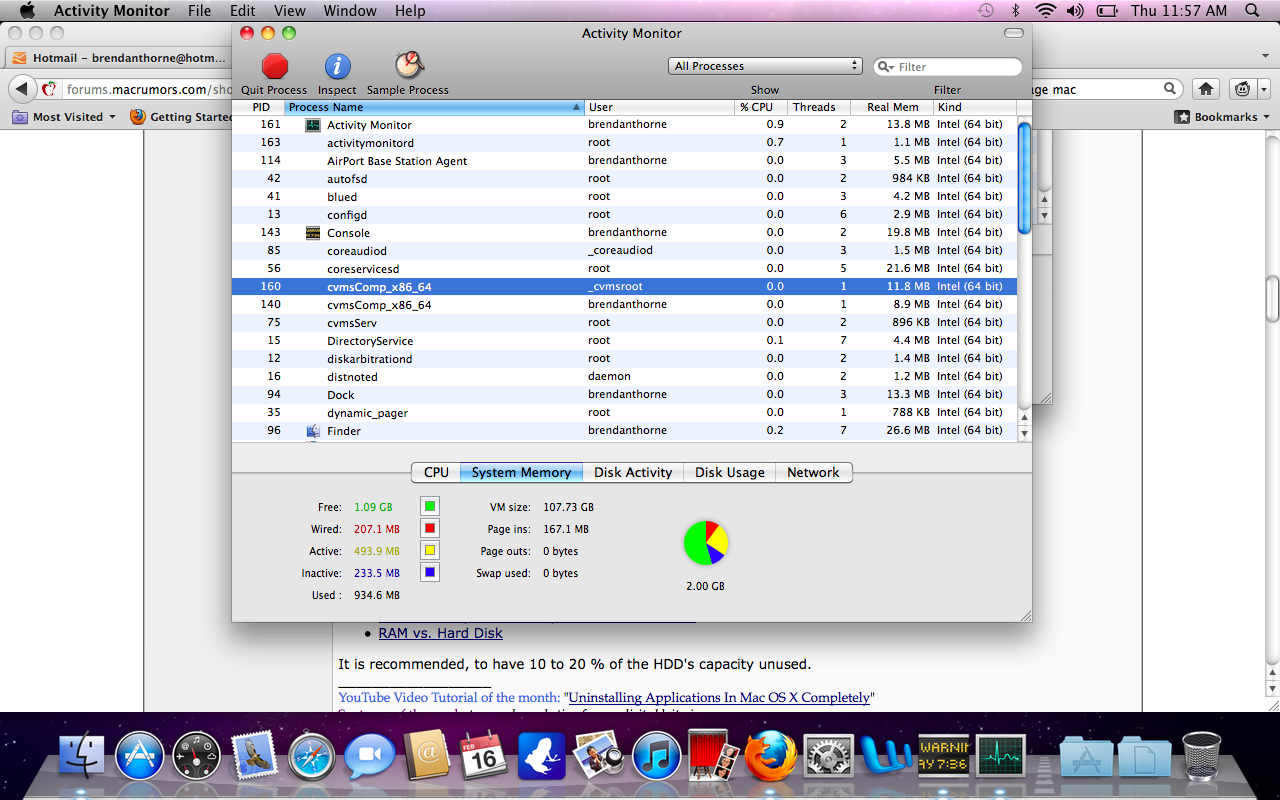
Task: Click the Hotmail tab in Firefox
Action: (x=120, y=58)
